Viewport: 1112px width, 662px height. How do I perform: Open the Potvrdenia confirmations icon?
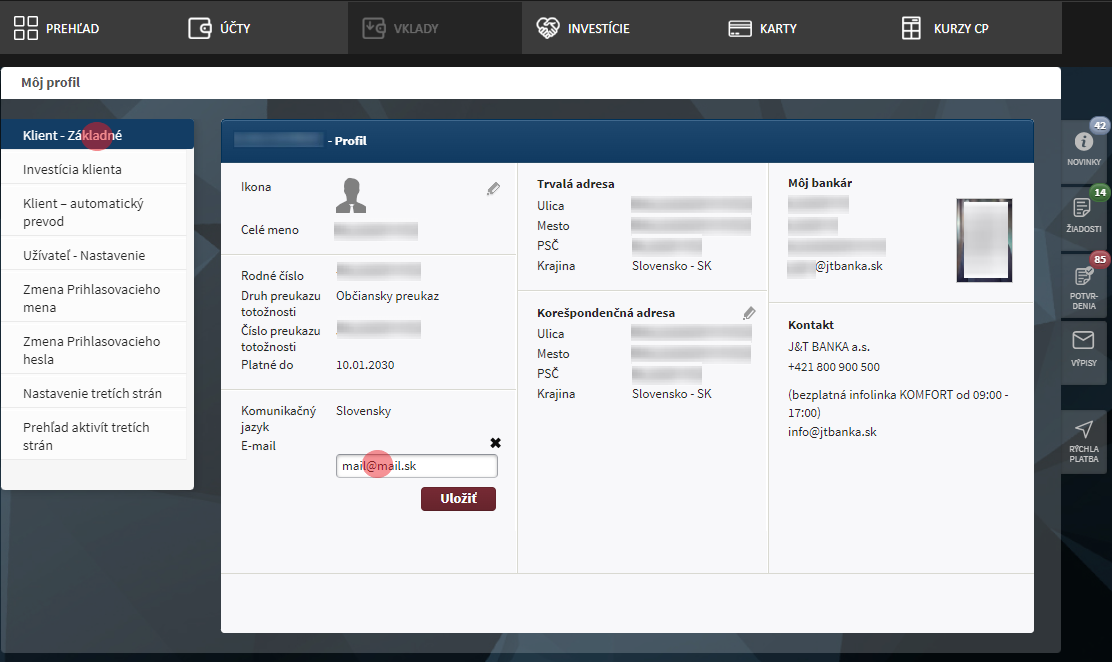click(1083, 282)
